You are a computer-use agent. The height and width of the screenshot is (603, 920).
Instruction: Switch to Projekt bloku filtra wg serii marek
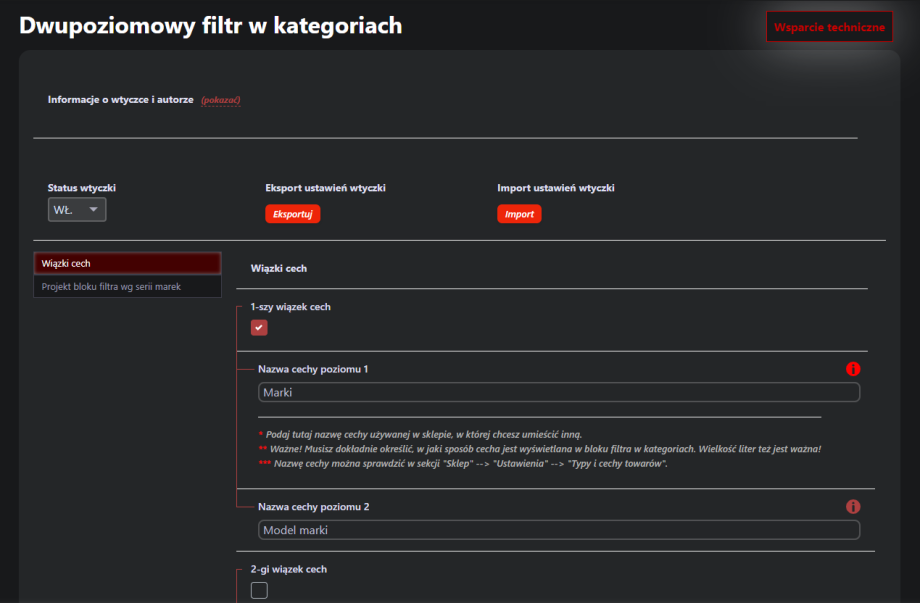127,287
